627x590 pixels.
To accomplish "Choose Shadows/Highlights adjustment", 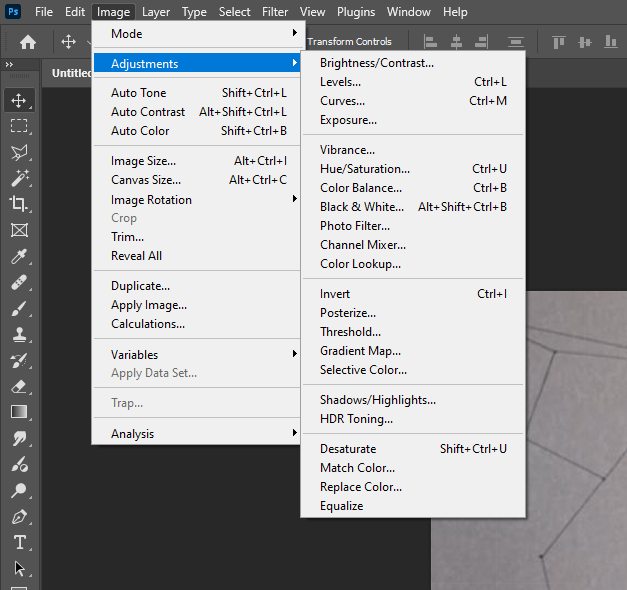I will point(413,400).
